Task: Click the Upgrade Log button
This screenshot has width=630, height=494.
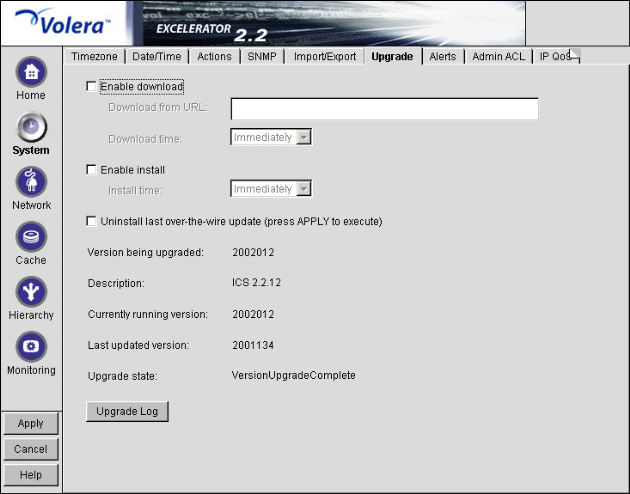Action: [x=127, y=411]
